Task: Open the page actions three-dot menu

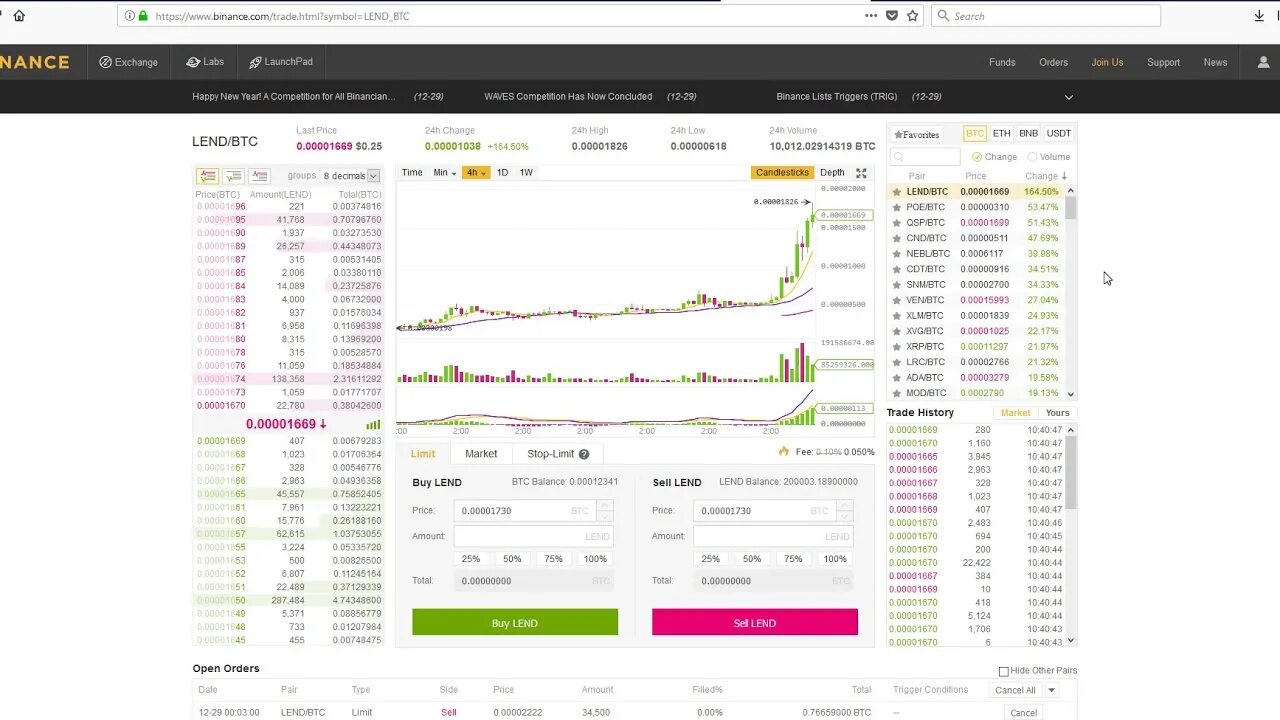Action: (871, 16)
